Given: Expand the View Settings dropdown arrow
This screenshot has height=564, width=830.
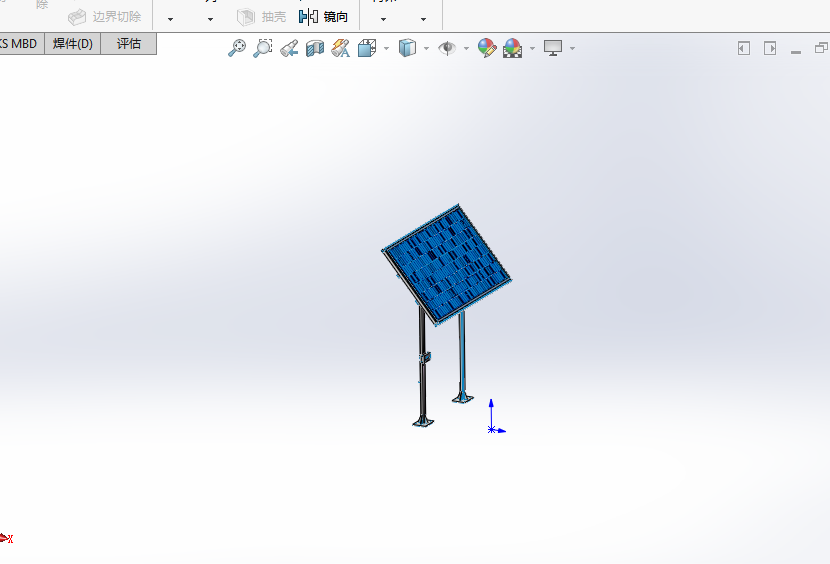Looking at the screenshot, I should point(572,48).
